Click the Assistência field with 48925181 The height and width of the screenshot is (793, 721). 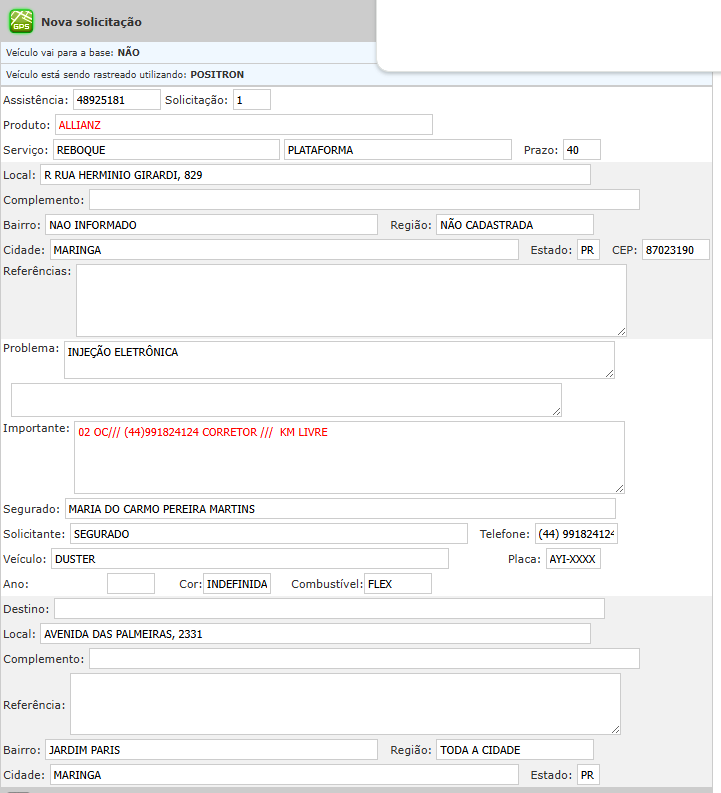116,100
